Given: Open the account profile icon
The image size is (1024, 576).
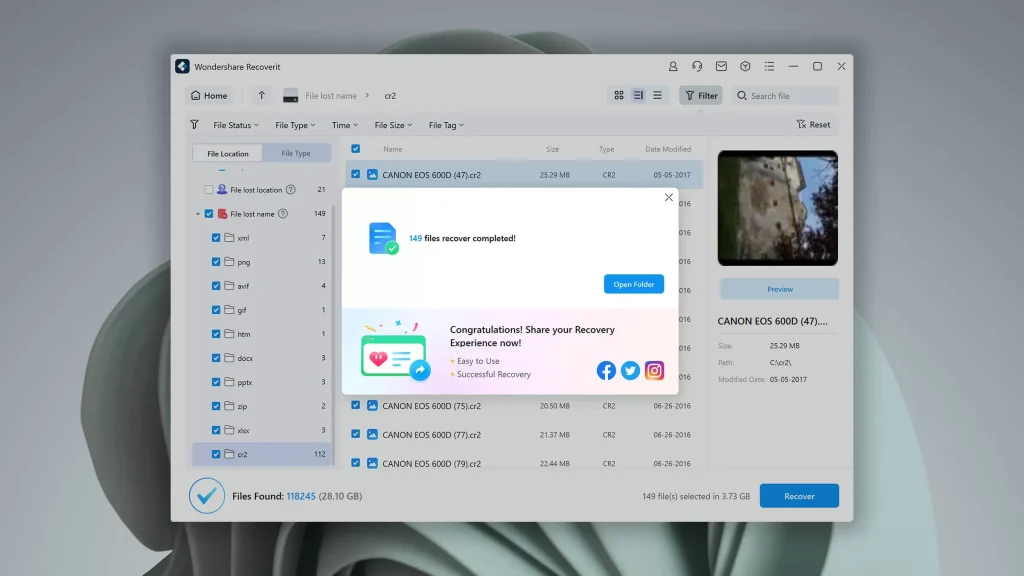Looking at the screenshot, I should (673, 67).
